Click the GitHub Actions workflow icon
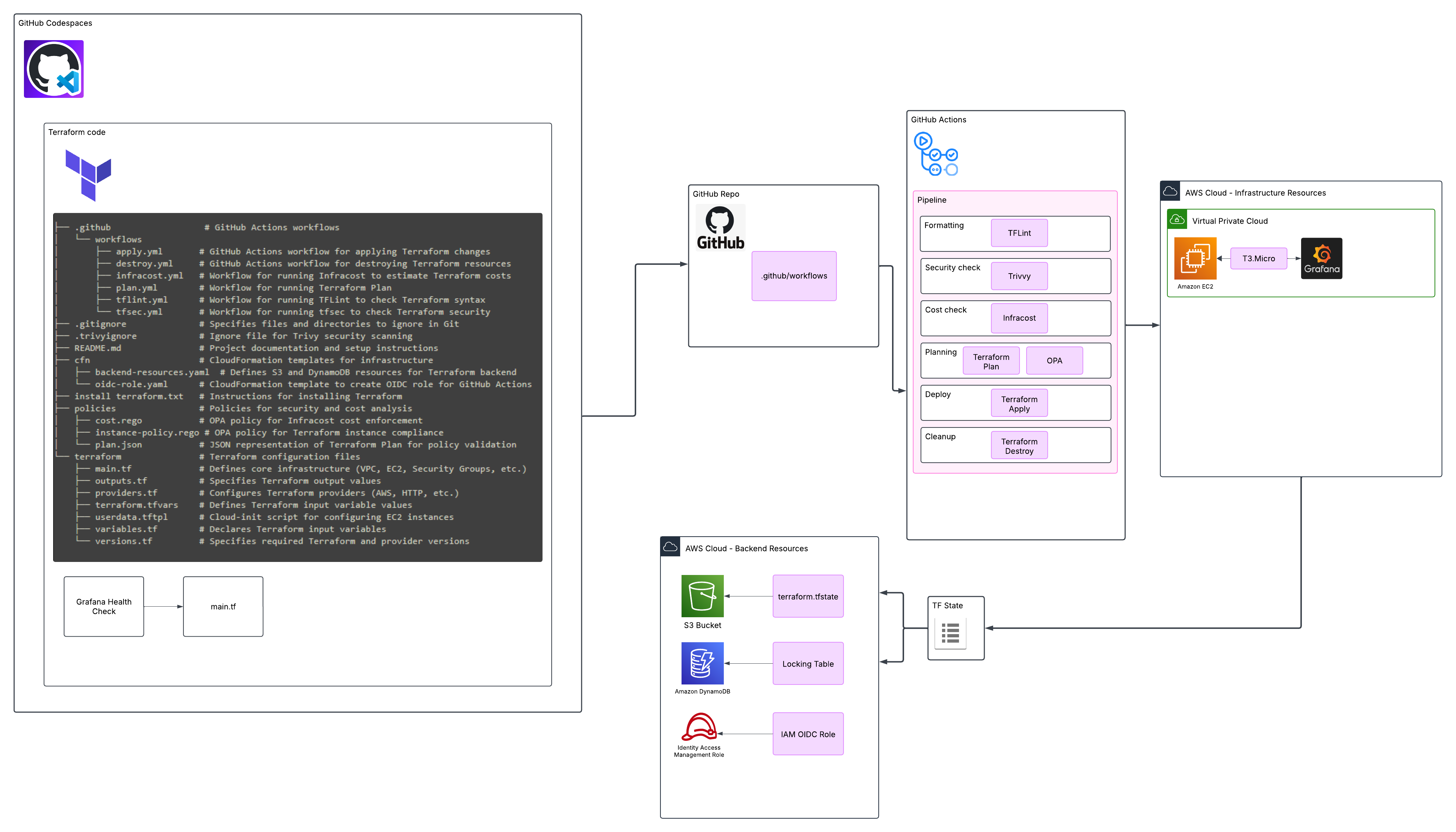Viewport: 1456px width, 832px height. (x=935, y=154)
